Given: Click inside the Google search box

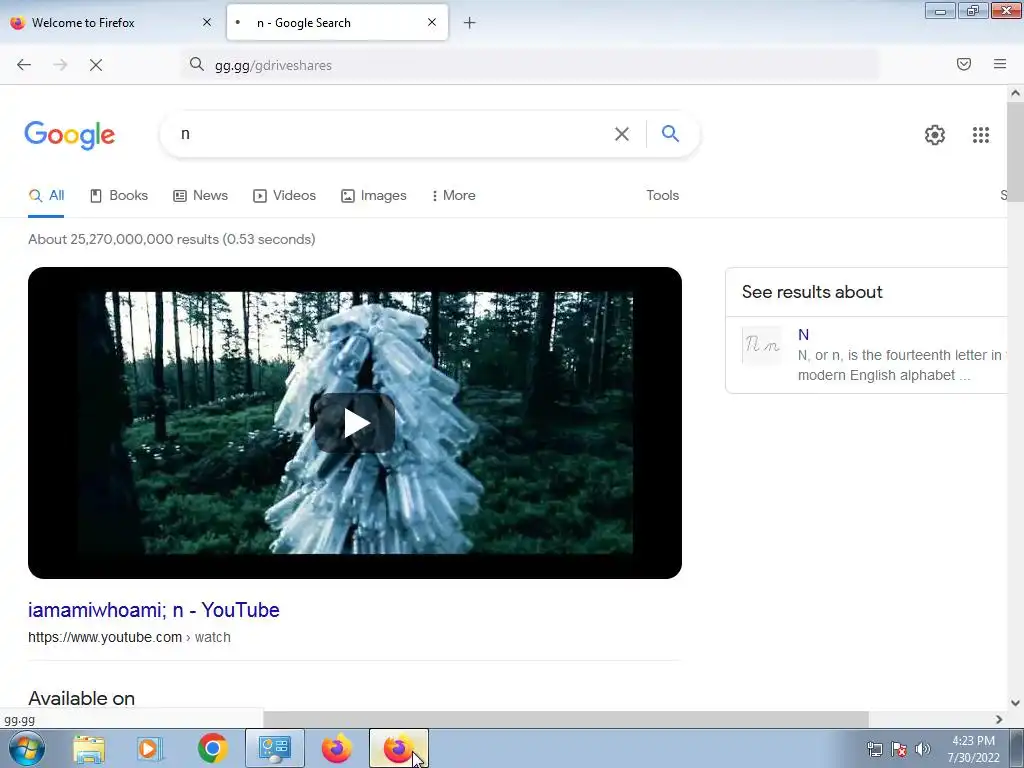Looking at the screenshot, I should tap(385, 134).
